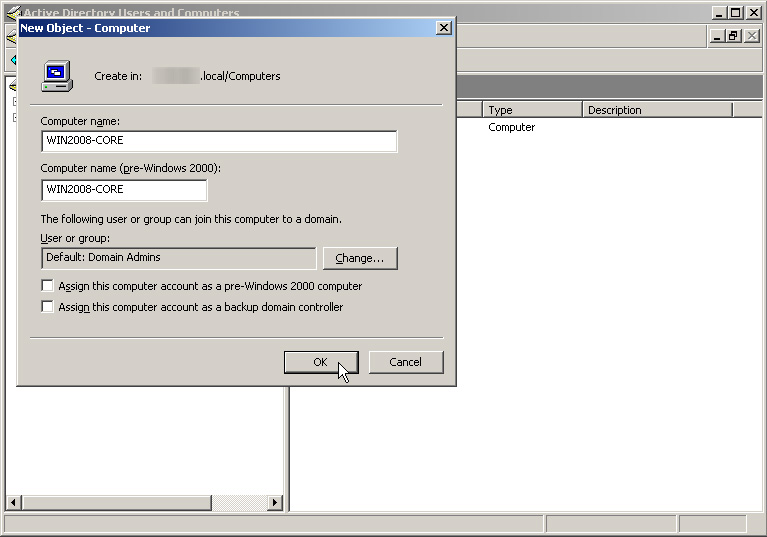The width and height of the screenshot is (767, 537).
Task: Open the Change user or group button
Action: click(x=360, y=258)
